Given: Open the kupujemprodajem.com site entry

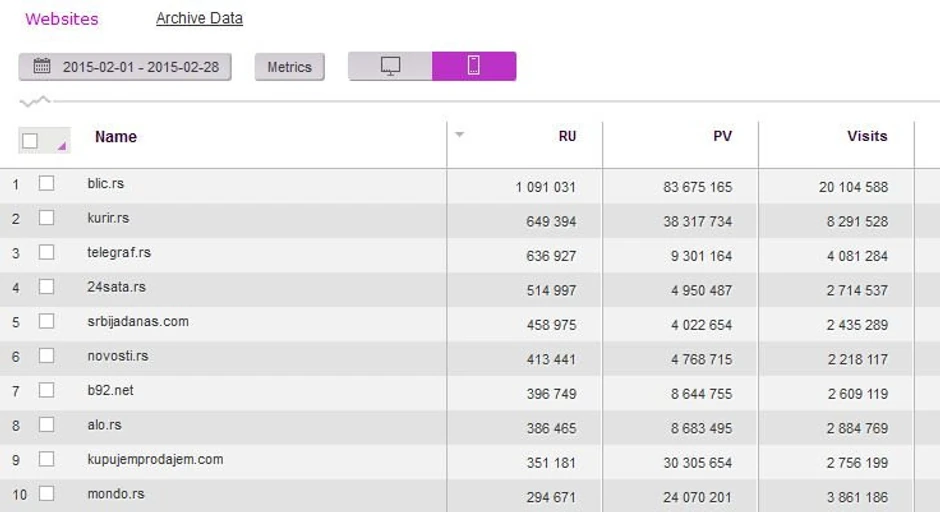Looking at the screenshot, I should pos(155,460).
